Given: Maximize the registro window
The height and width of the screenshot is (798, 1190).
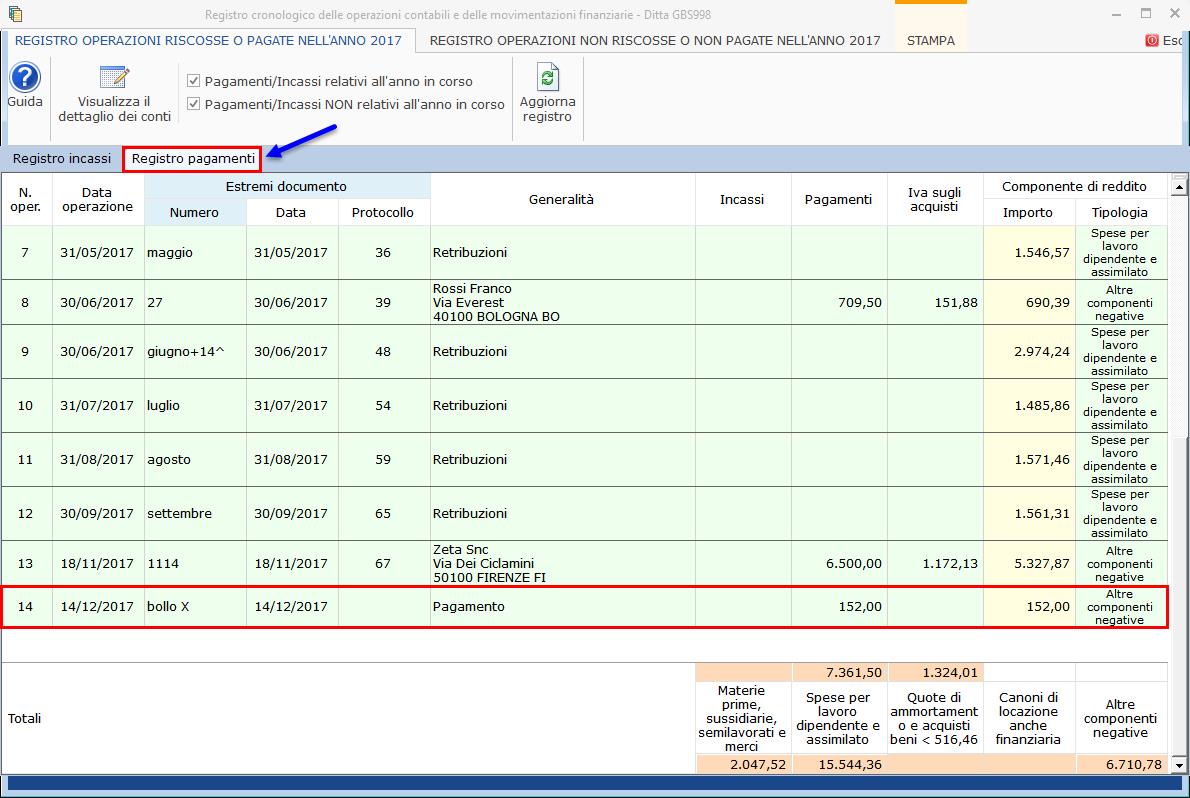Looking at the screenshot, I should [x=1146, y=14].
